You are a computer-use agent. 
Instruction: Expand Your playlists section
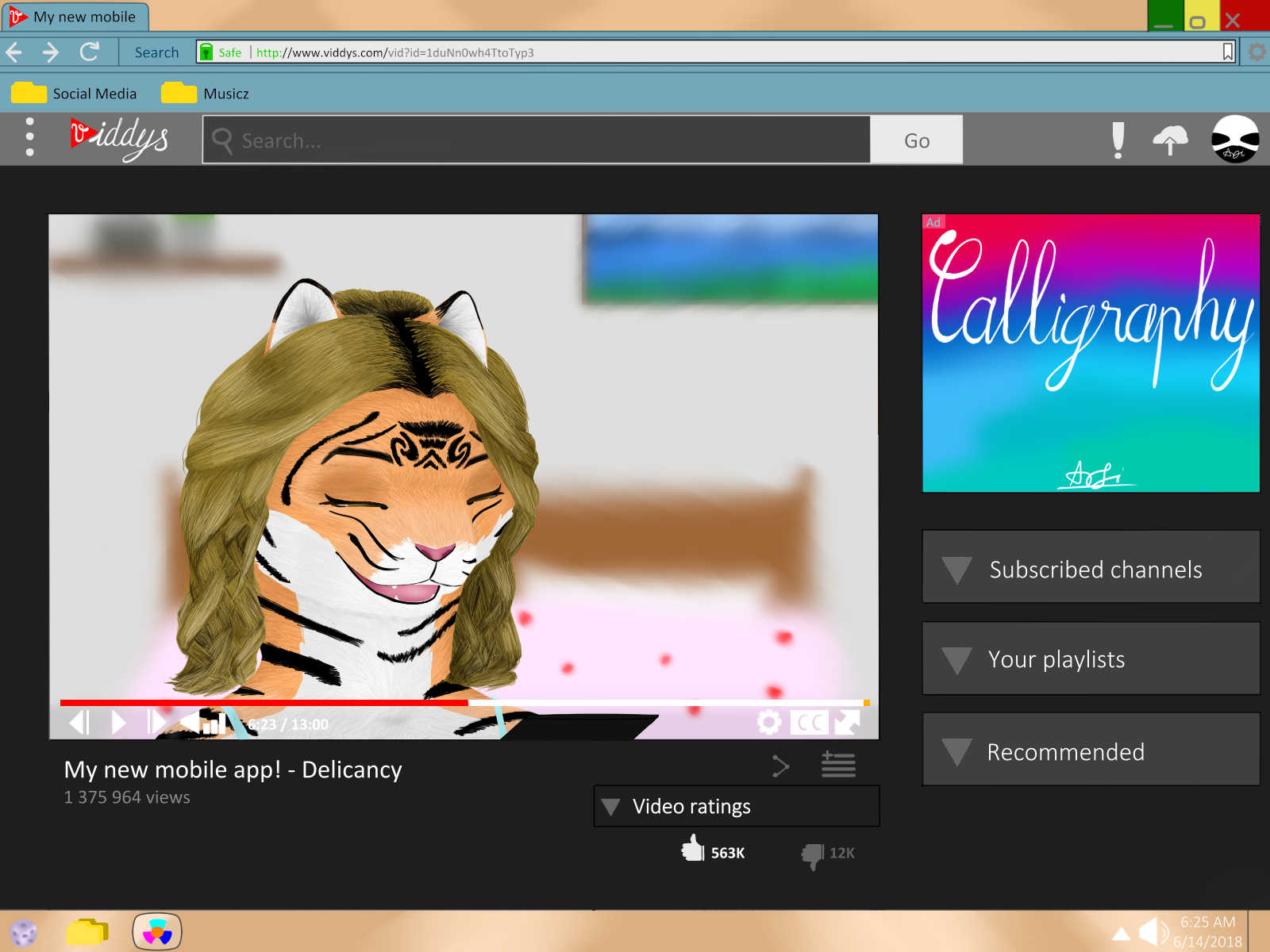1091,658
